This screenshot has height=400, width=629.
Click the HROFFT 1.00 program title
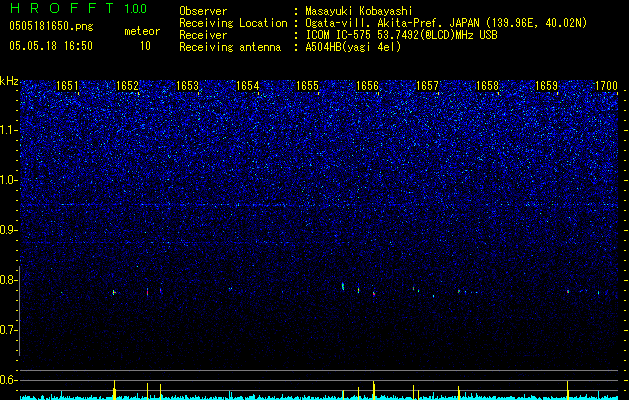pyautogui.click(x=78, y=8)
